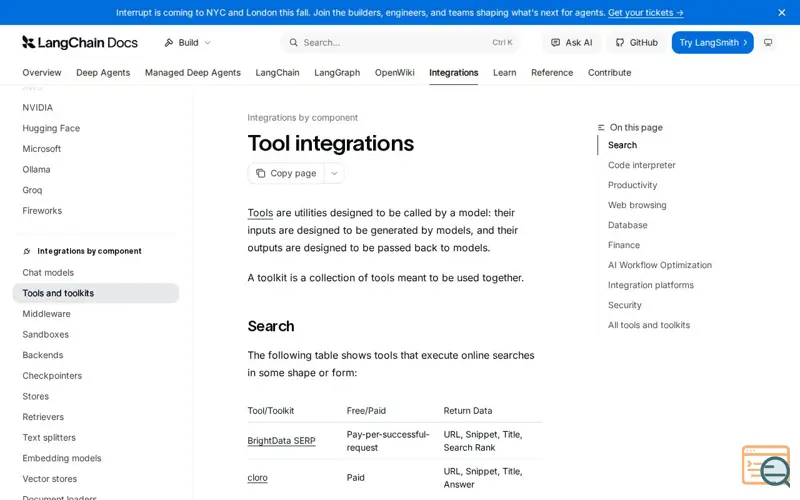Click the Copy page button
Image resolution: width=800 pixels, height=500 pixels.
286,173
